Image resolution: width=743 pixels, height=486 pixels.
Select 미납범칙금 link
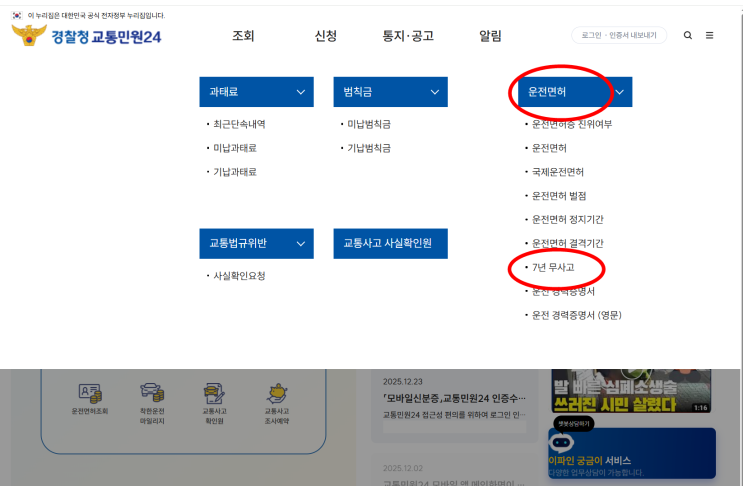coord(369,124)
